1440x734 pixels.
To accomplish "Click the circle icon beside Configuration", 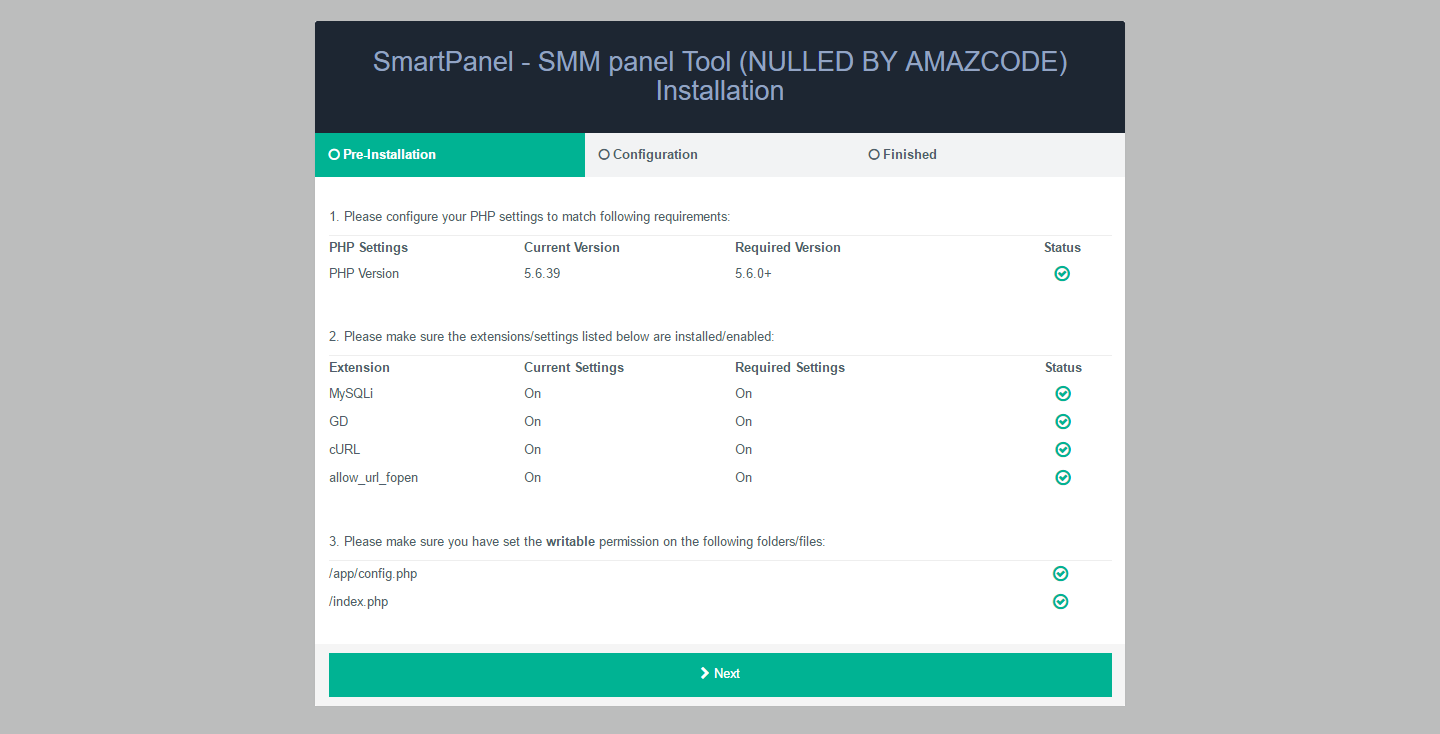I will (x=604, y=155).
